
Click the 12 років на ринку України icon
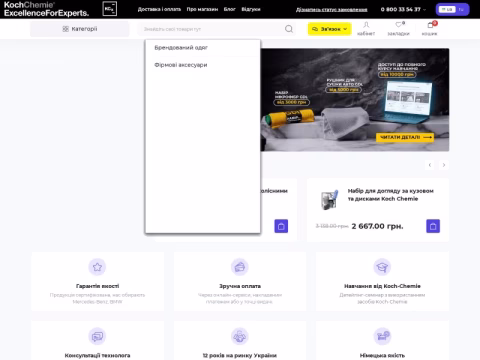[x=240, y=336]
